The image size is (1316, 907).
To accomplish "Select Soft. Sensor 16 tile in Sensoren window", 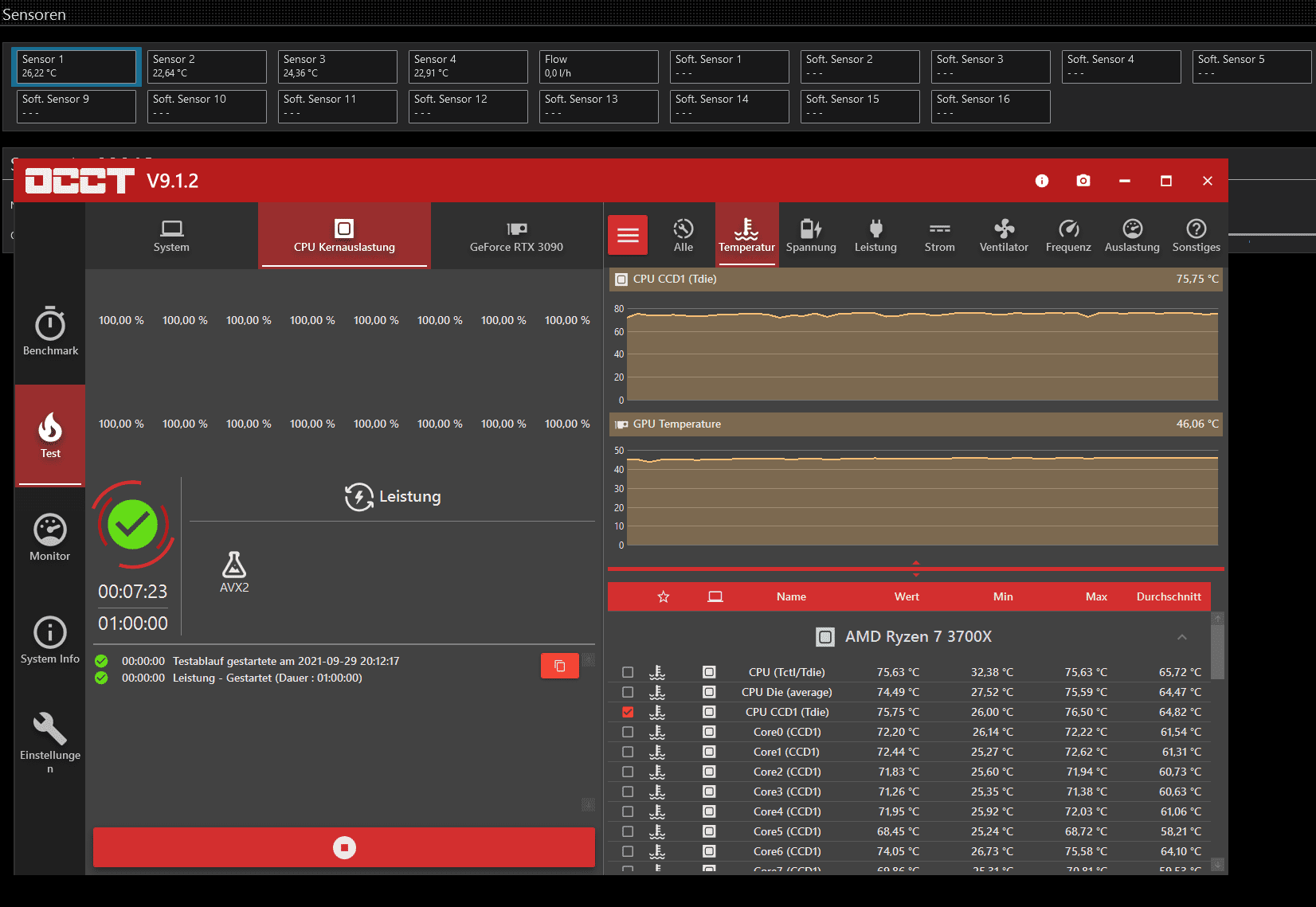I will [x=991, y=106].
